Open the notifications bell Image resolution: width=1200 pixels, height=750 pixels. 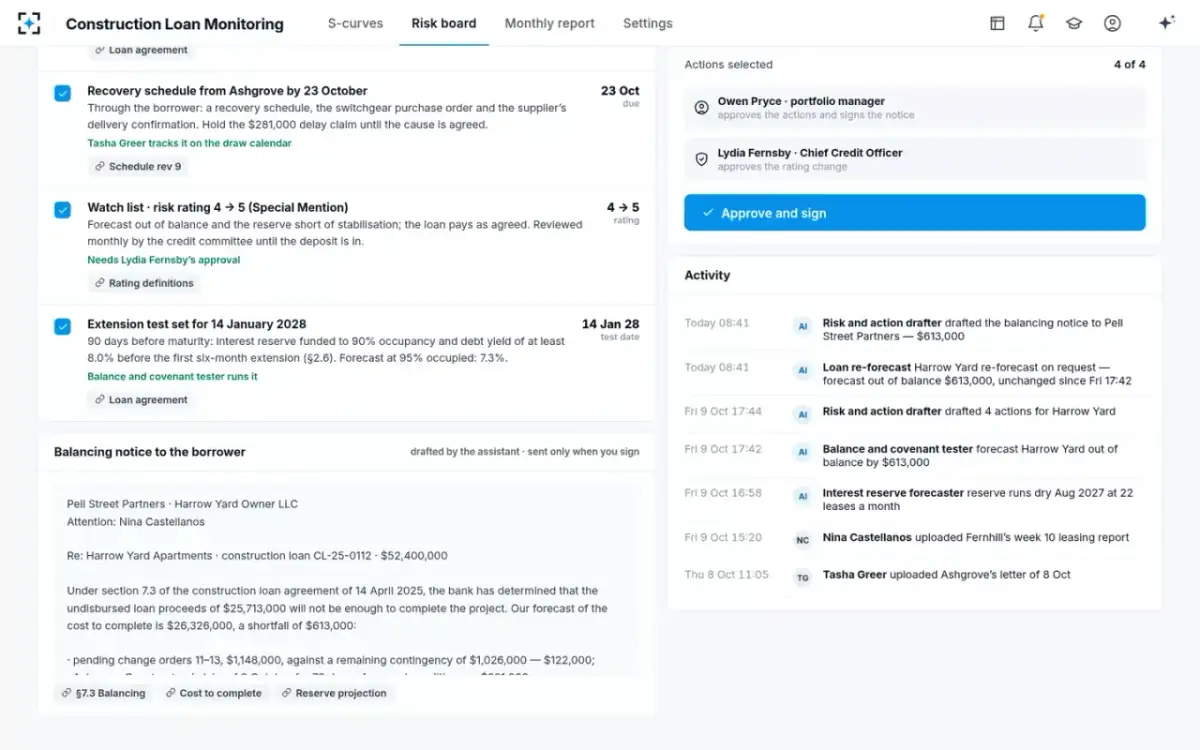tap(1035, 23)
